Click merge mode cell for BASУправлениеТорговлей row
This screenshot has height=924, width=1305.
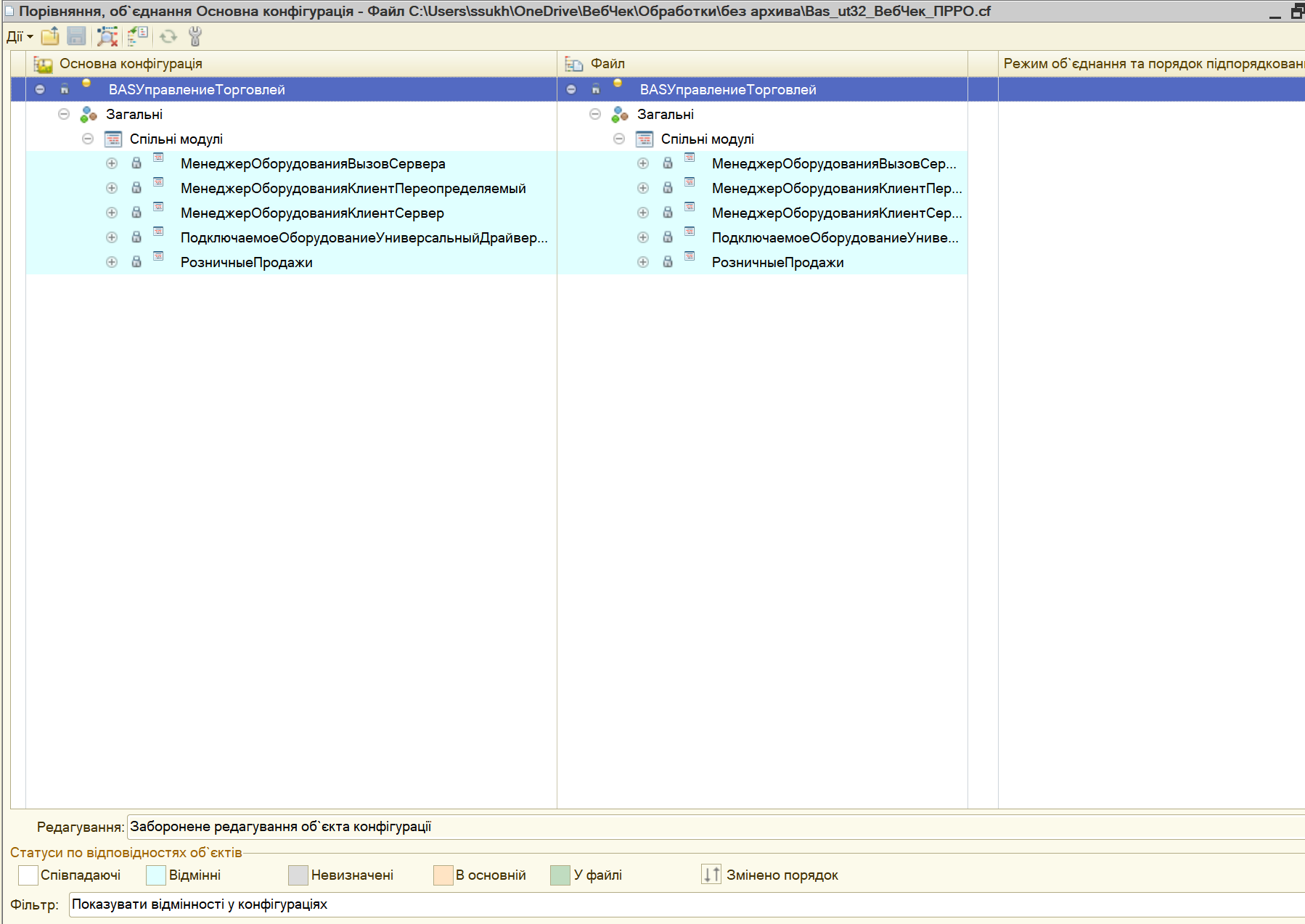point(1152,89)
